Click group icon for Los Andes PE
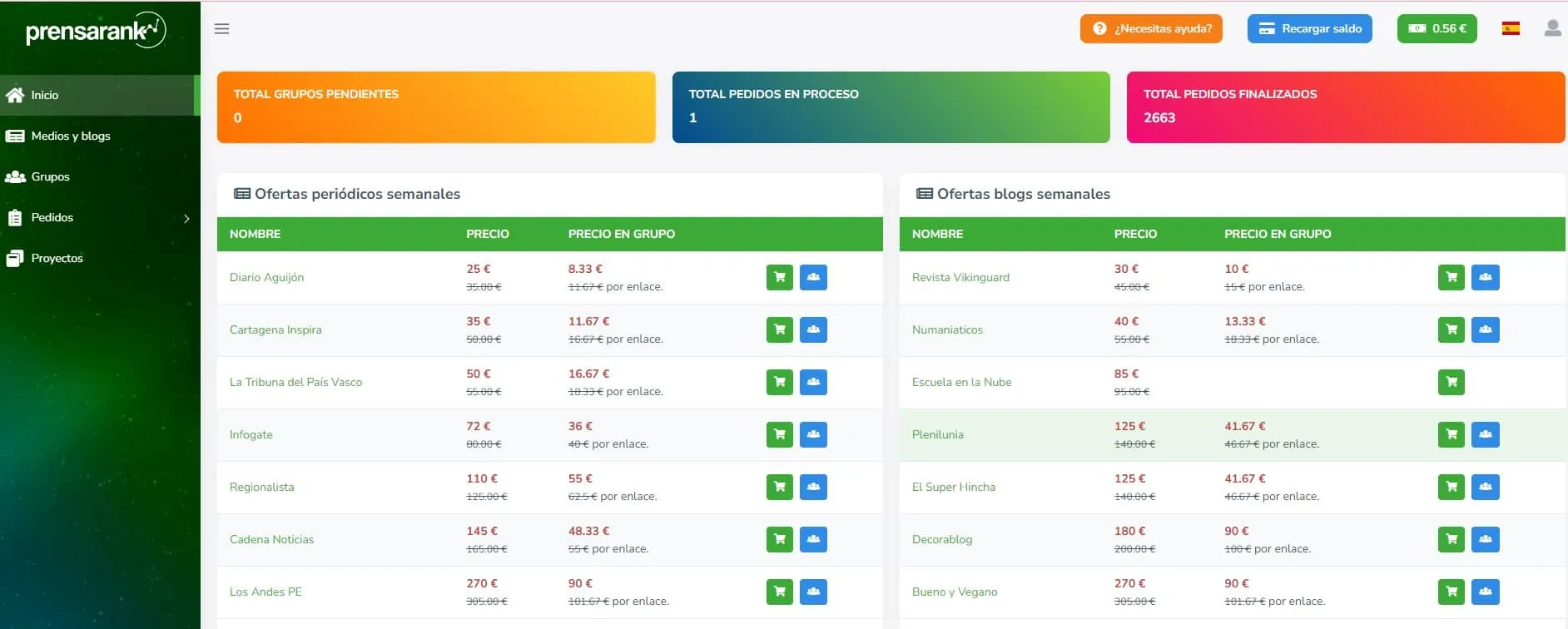This screenshot has width=1568, height=629. [x=813, y=592]
